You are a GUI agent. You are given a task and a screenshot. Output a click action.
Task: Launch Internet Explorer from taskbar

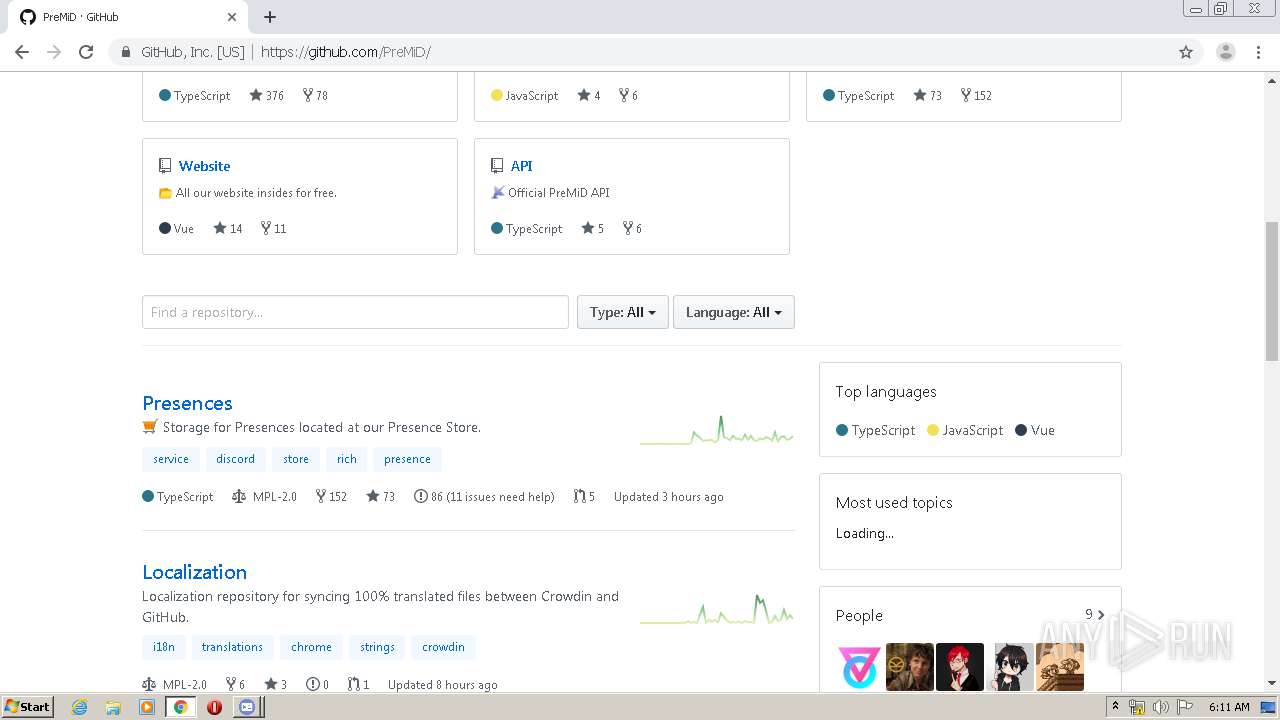[80, 707]
